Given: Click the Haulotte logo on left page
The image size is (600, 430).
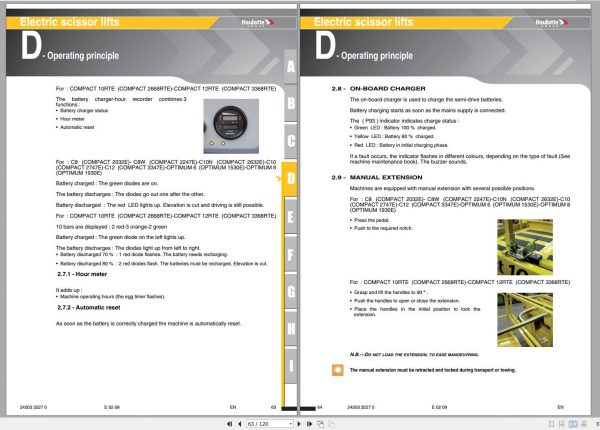Looking at the screenshot, I should pos(258,23).
